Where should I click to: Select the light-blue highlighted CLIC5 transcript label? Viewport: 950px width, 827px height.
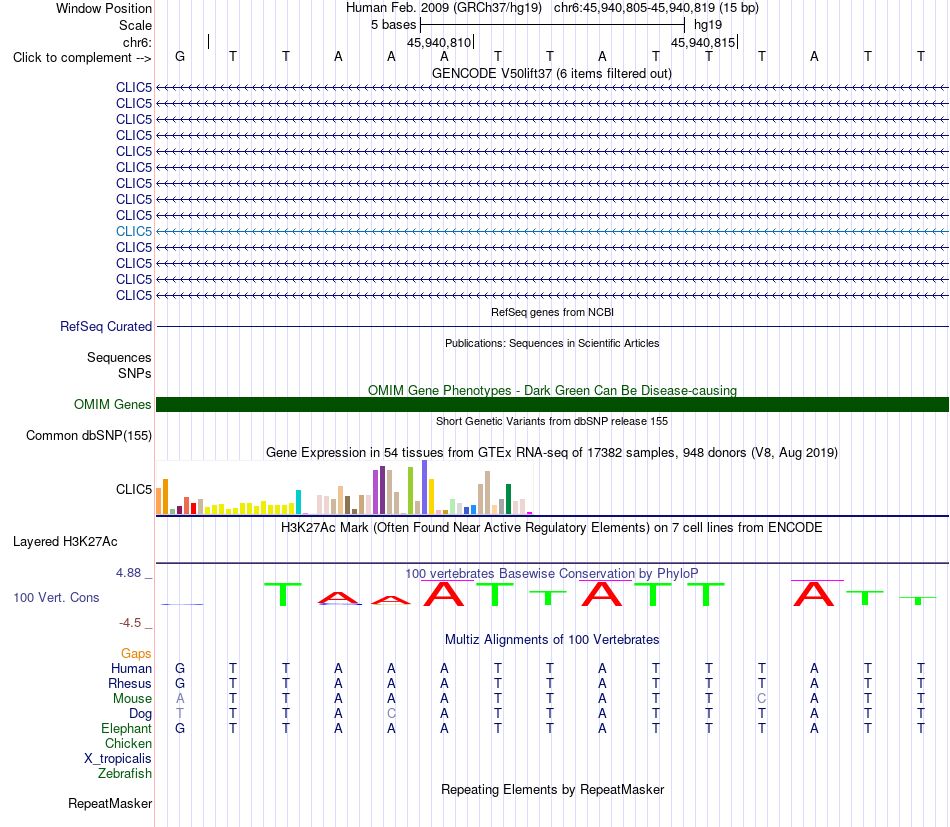coord(134,231)
